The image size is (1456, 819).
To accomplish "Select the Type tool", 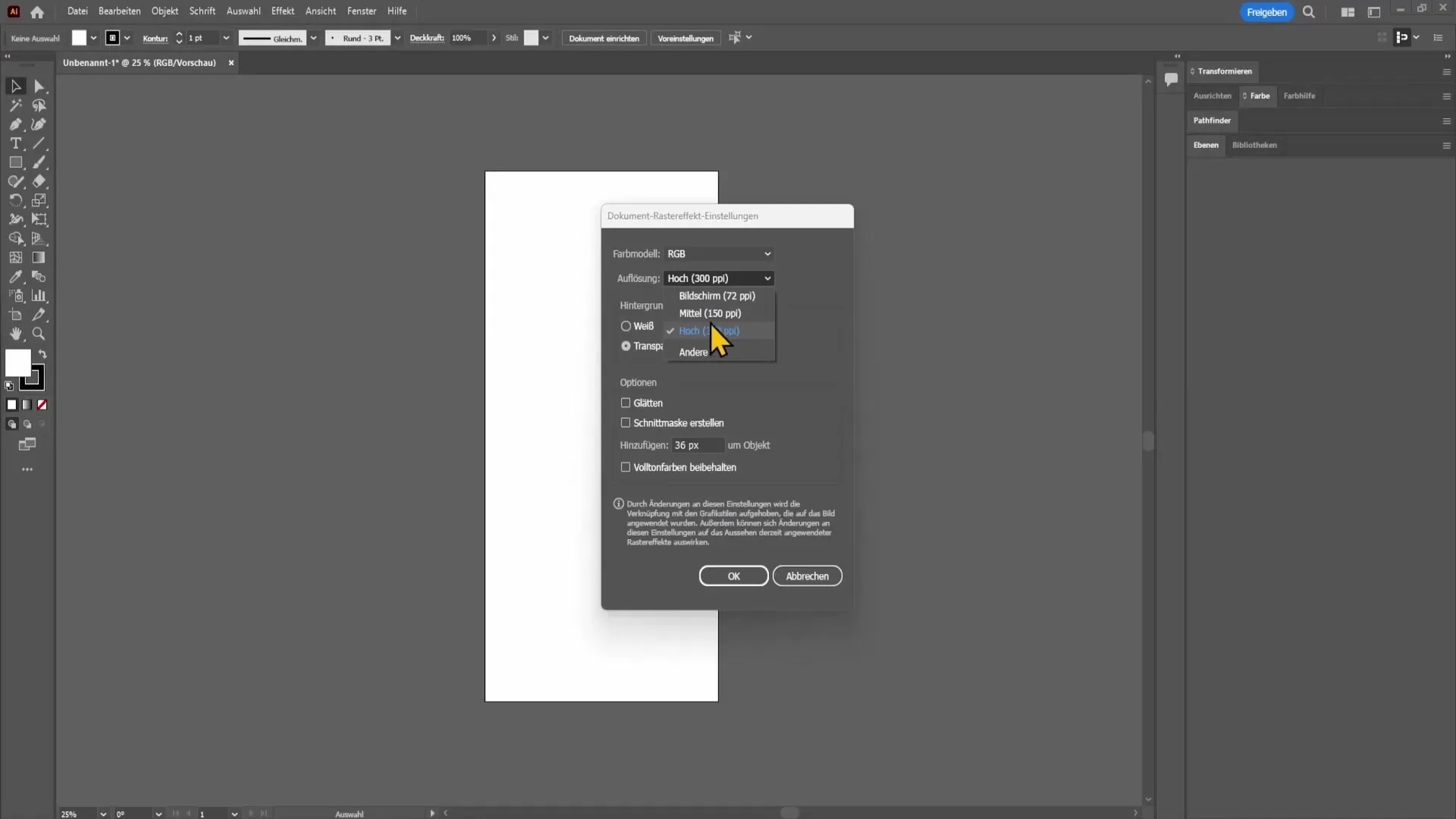I will coord(15,143).
